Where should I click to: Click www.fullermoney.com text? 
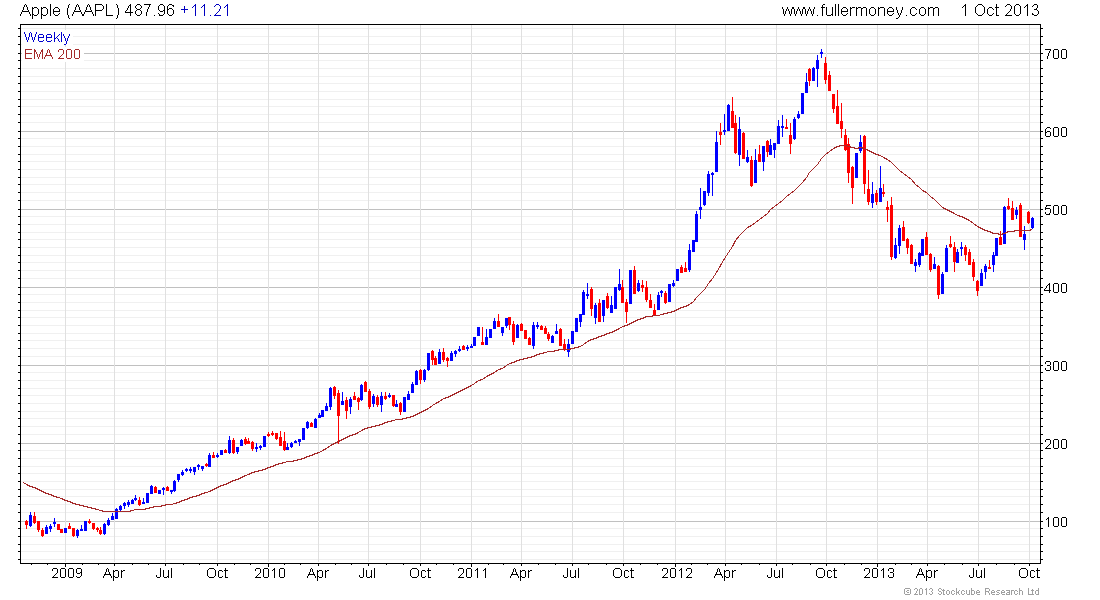[x=861, y=11]
